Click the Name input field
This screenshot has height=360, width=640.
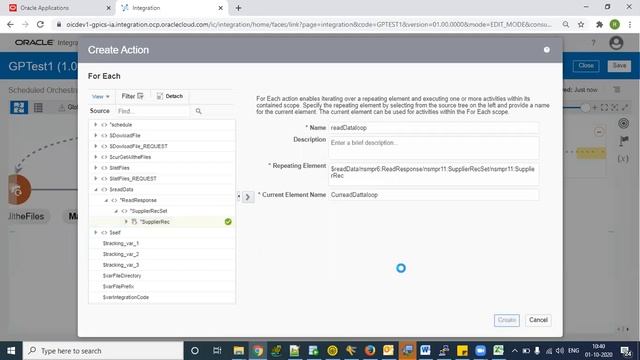point(433,128)
